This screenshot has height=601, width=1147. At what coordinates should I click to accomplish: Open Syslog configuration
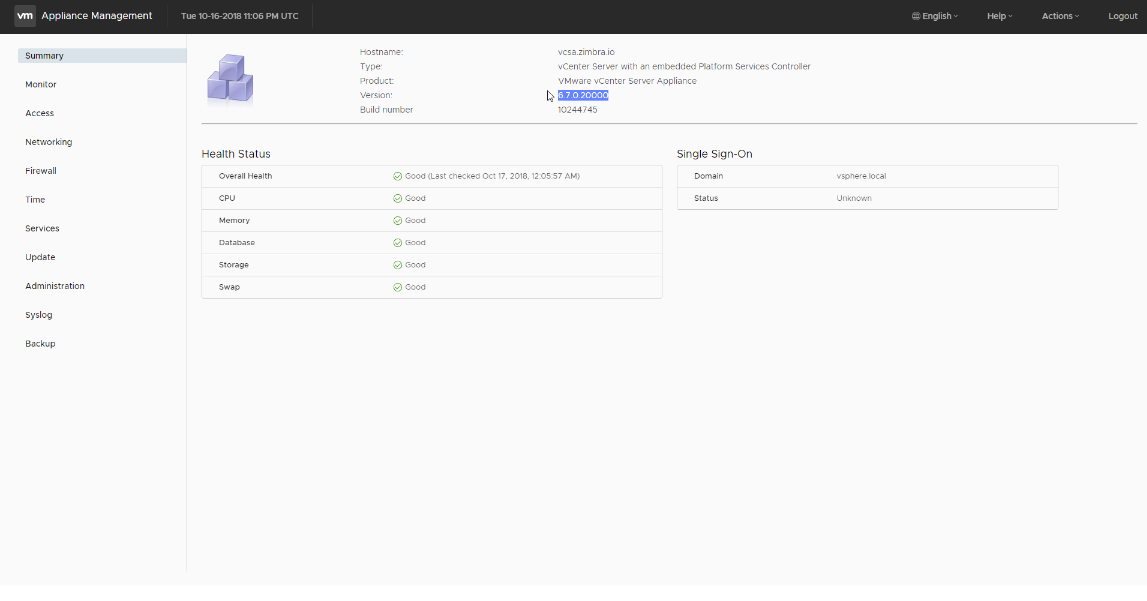click(x=39, y=315)
